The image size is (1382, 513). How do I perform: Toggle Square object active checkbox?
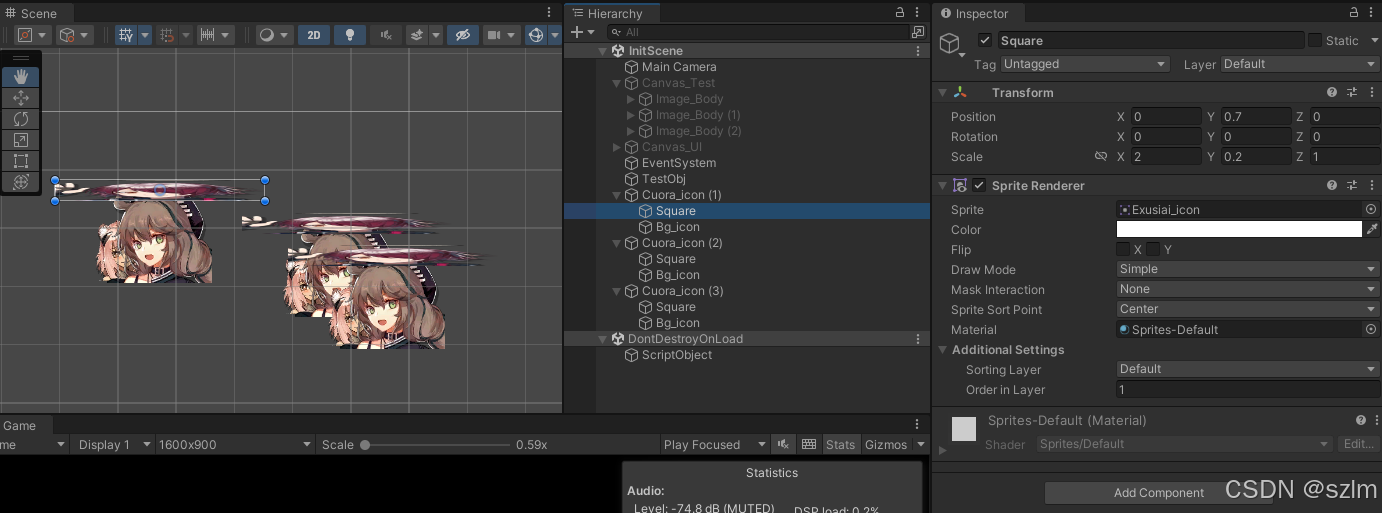pos(985,40)
